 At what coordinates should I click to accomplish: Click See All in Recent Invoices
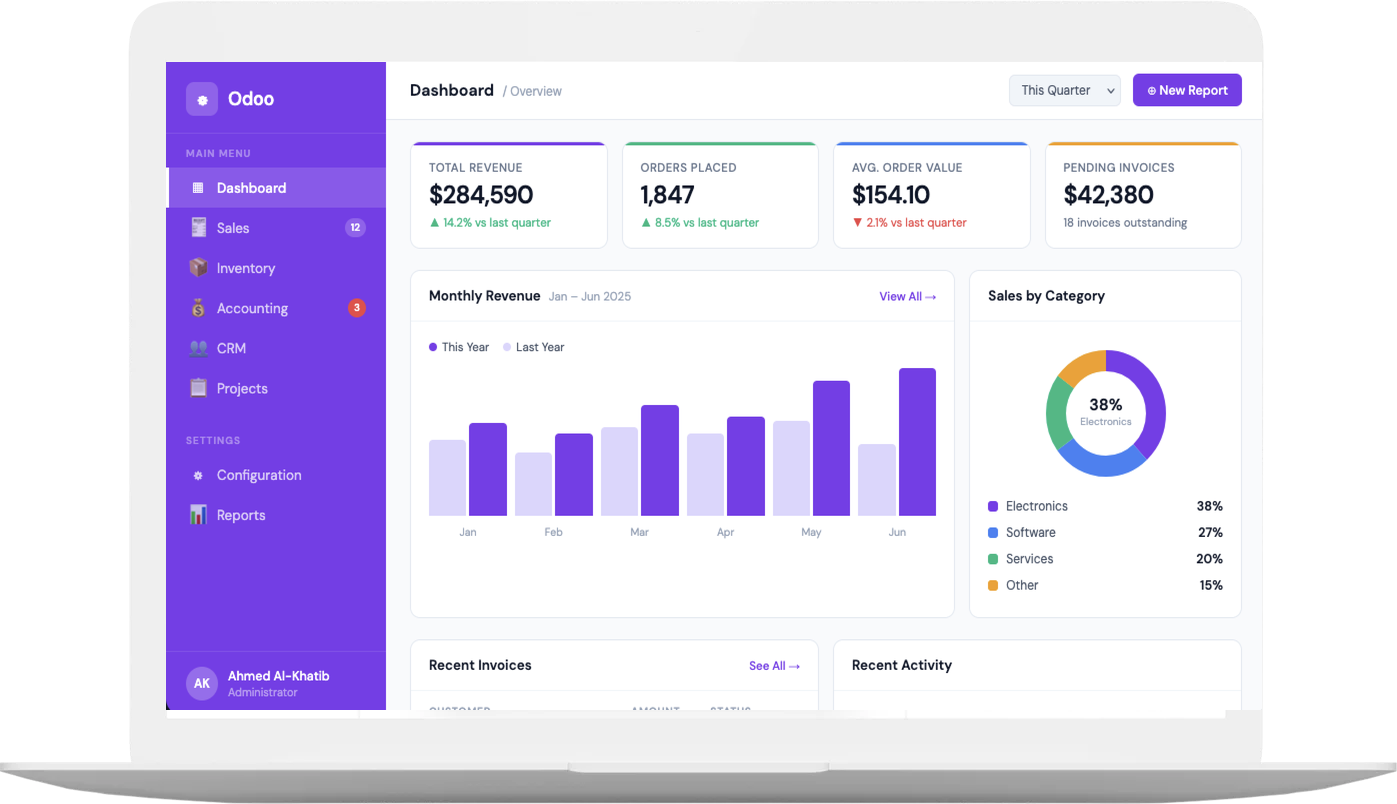774,666
